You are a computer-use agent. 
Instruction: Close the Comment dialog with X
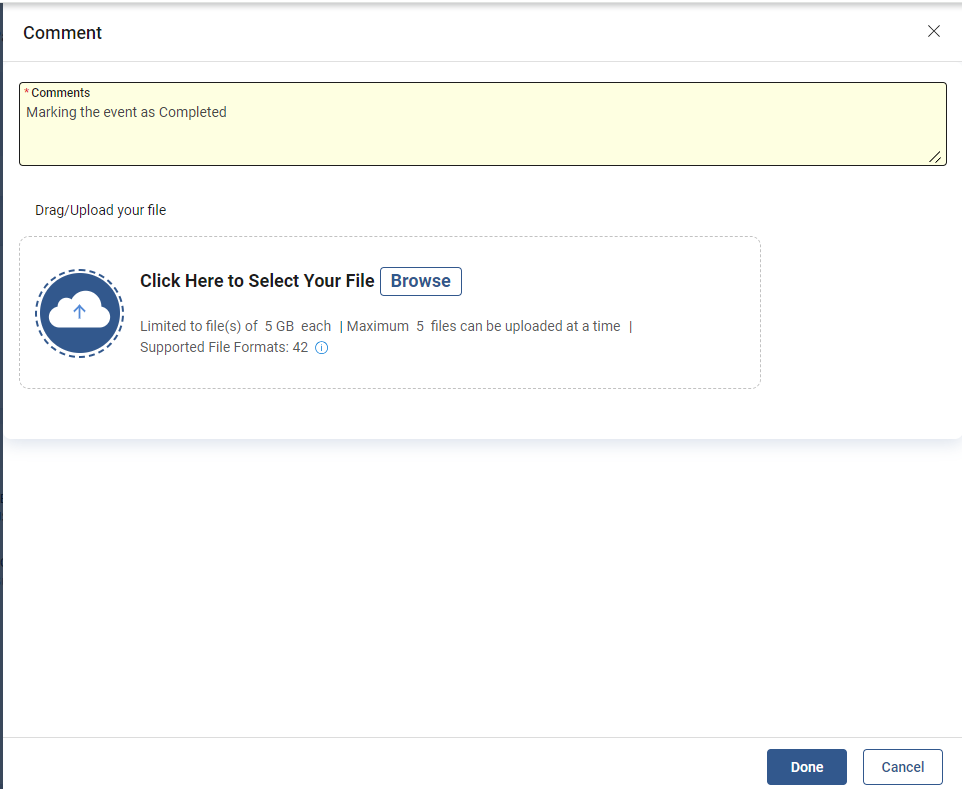[x=934, y=31]
